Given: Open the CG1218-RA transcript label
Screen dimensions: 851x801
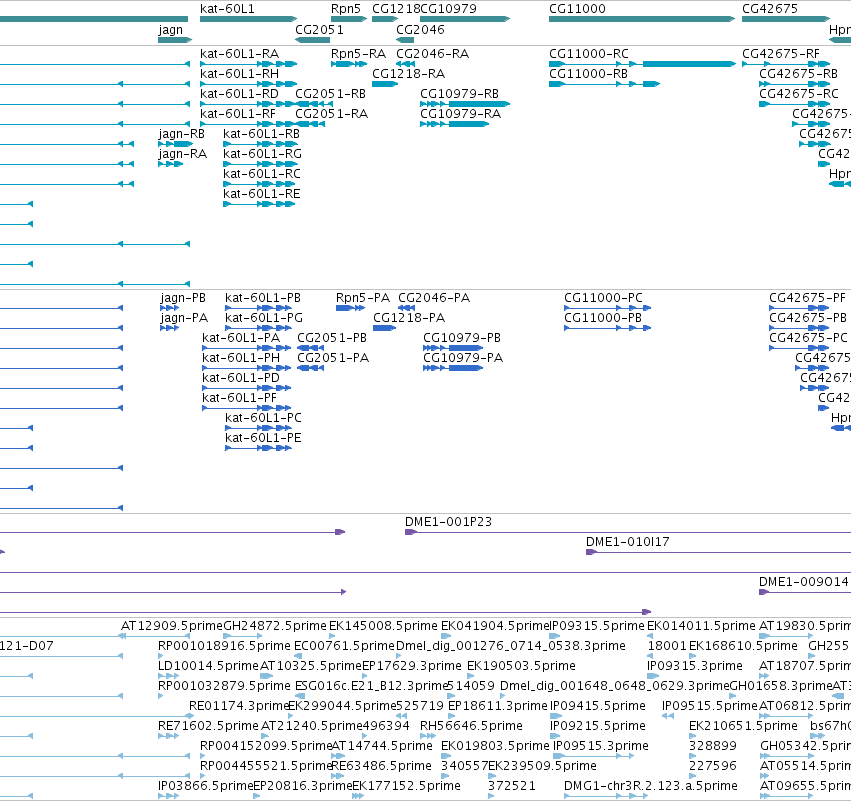Looking at the screenshot, I should (x=408, y=74).
